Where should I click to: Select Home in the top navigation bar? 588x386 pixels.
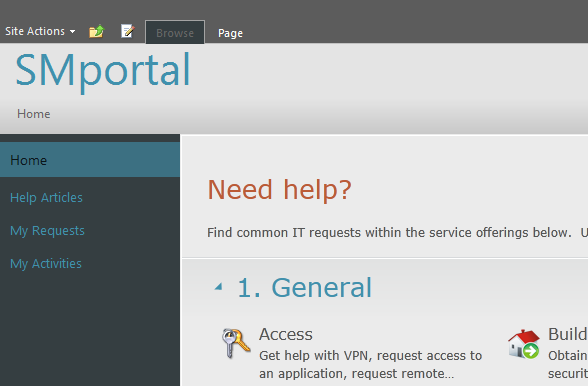pos(34,114)
